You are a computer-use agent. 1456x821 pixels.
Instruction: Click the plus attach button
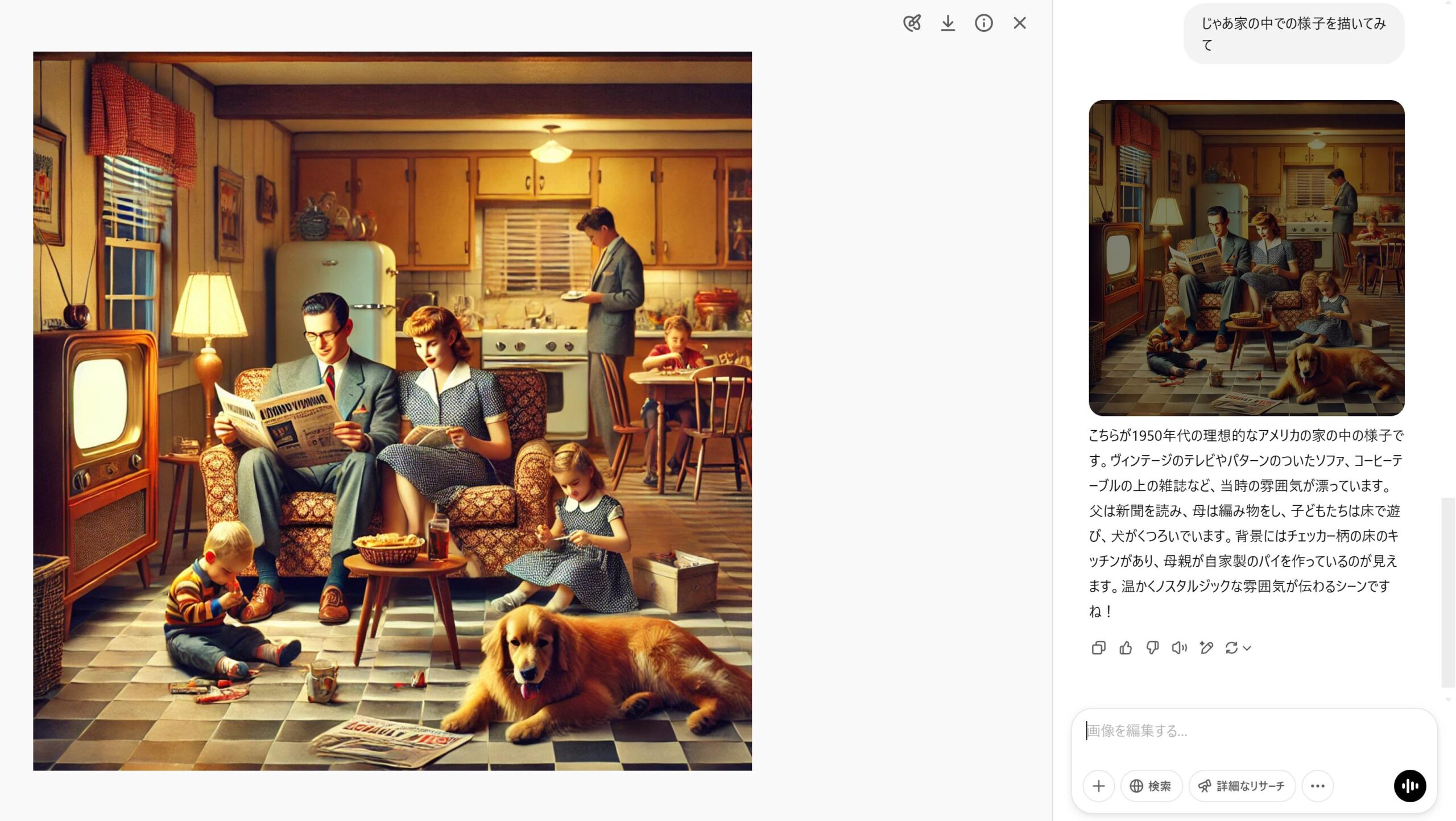(1099, 786)
